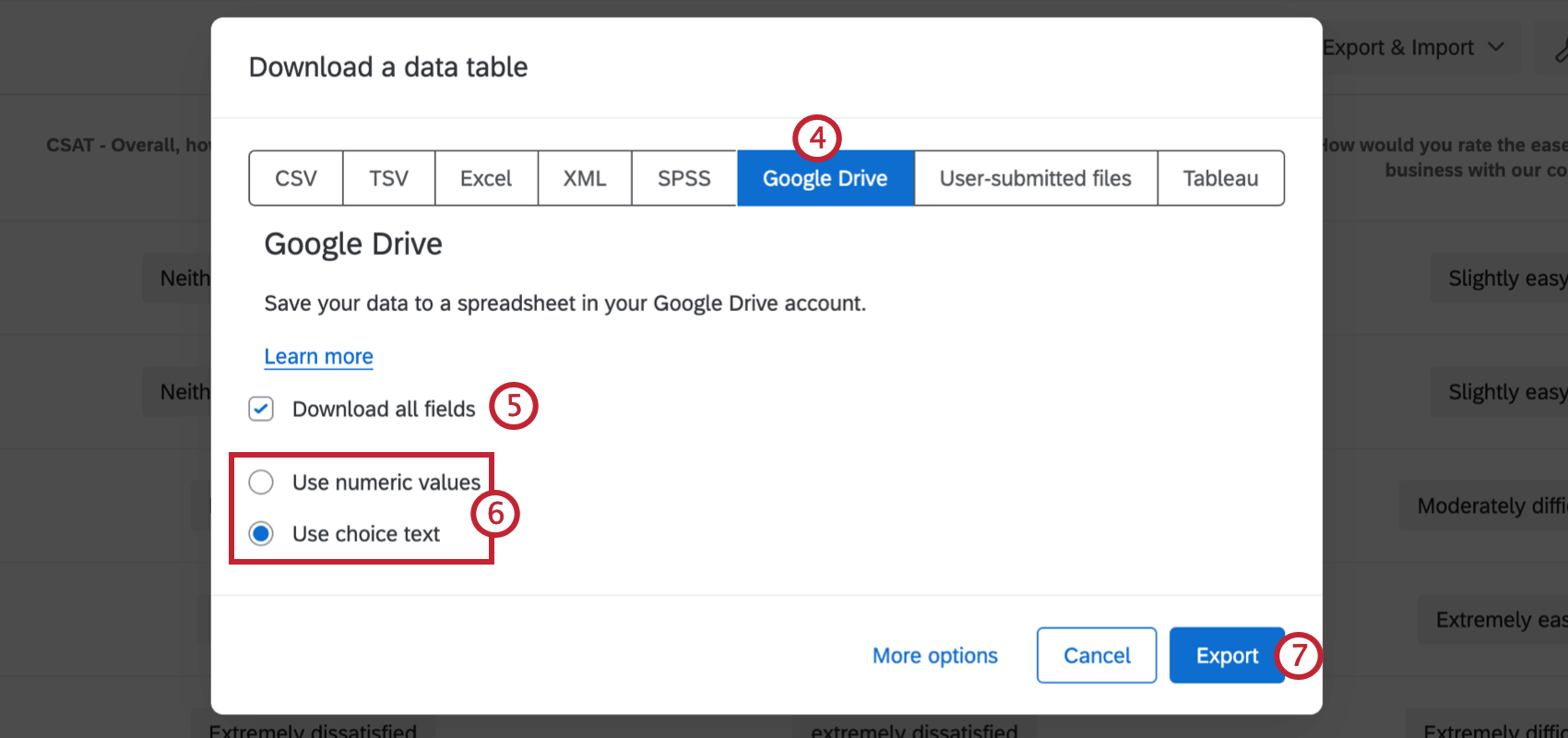The height and width of the screenshot is (738, 1568).
Task: Select Use choice text radio button
Action: (x=261, y=533)
